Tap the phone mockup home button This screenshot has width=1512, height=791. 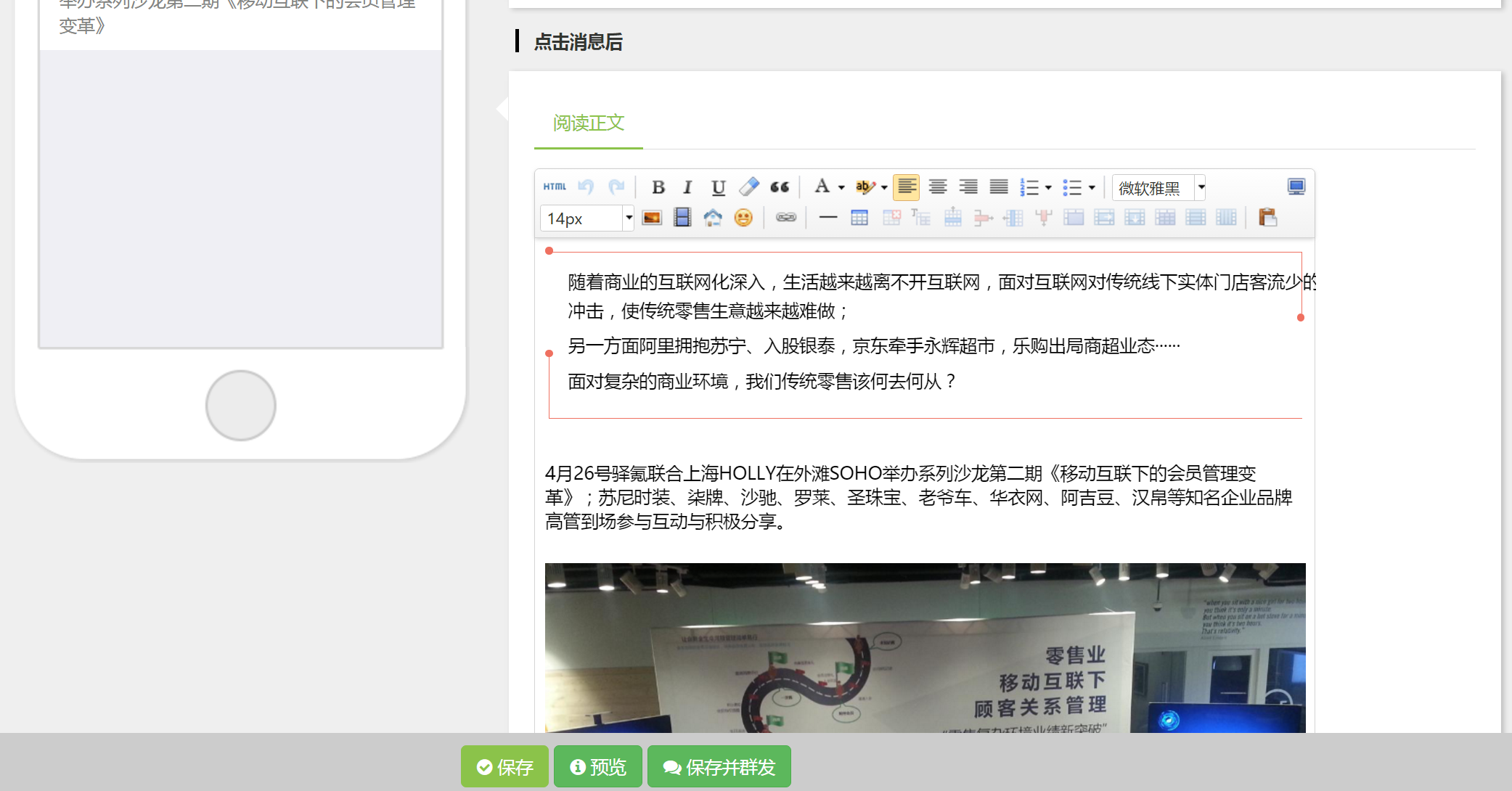tap(241, 406)
